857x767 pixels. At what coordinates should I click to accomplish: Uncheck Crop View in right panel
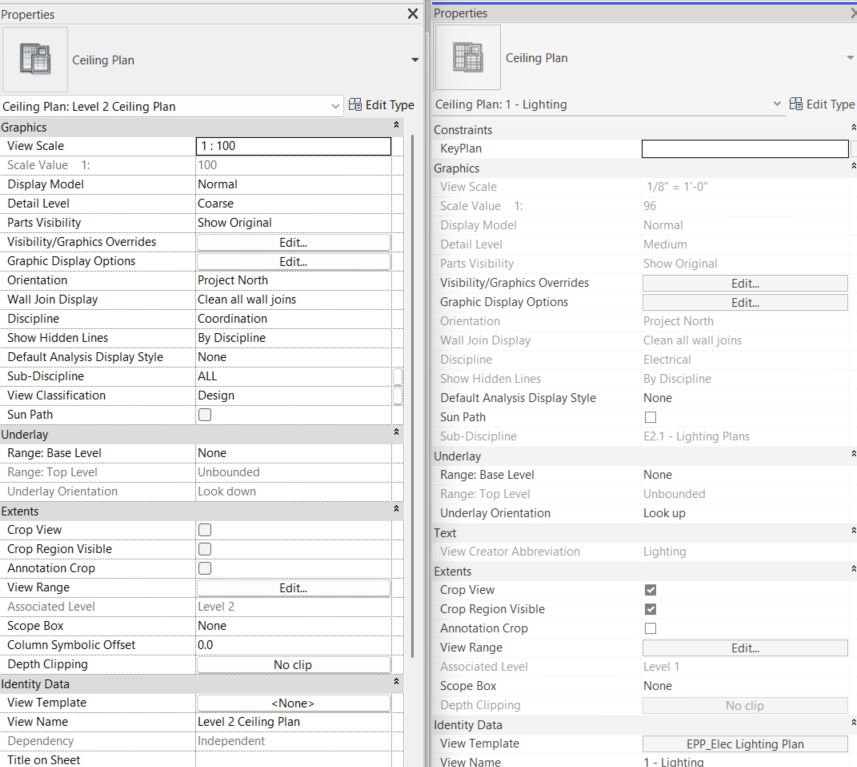(x=650, y=590)
